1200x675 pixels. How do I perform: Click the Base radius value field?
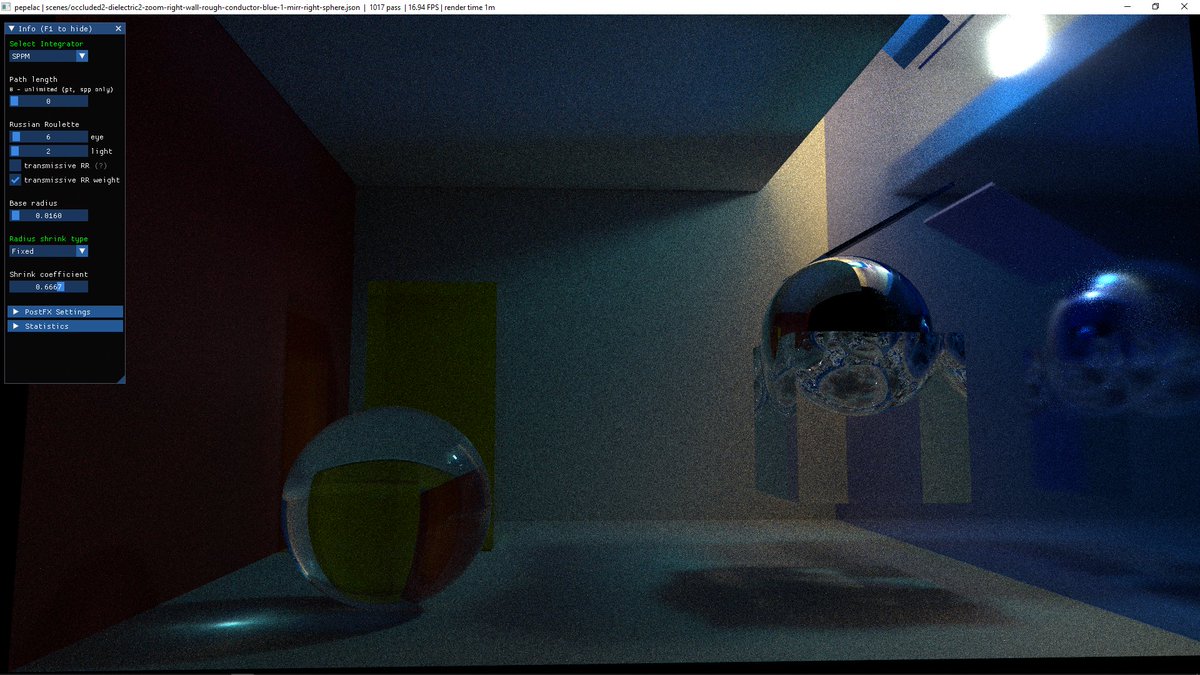coord(48,214)
